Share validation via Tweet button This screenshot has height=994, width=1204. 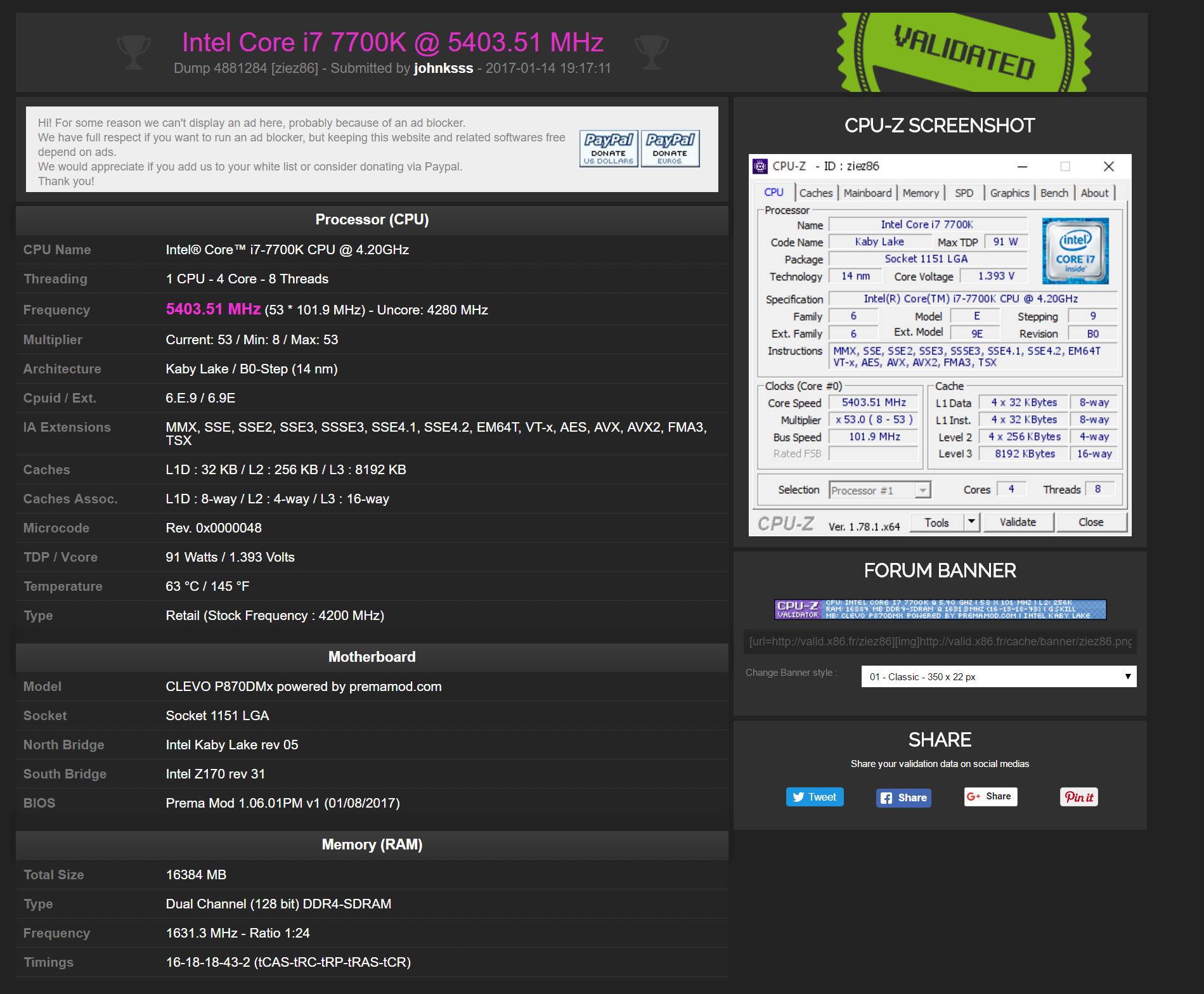[815, 797]
